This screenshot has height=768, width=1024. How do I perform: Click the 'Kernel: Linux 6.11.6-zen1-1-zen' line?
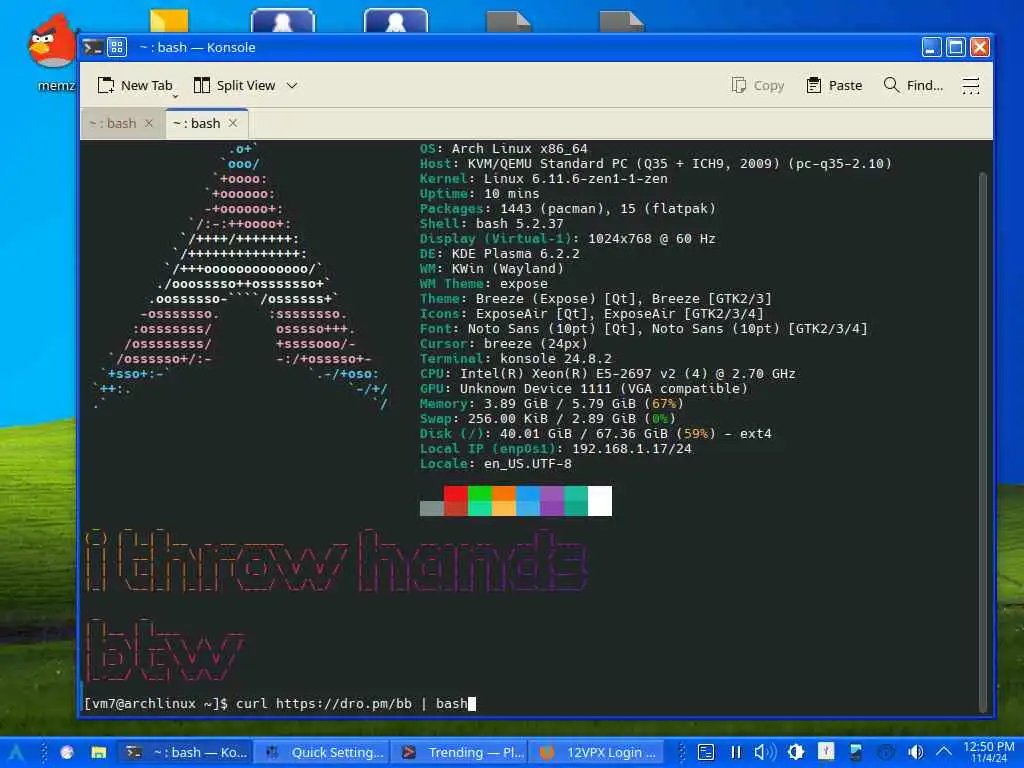point(543,178)
